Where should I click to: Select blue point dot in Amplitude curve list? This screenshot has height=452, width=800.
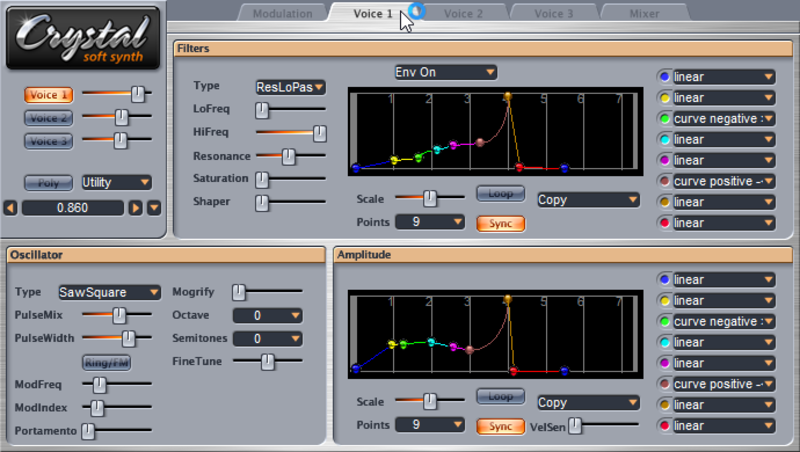click(x=664, y=280)
